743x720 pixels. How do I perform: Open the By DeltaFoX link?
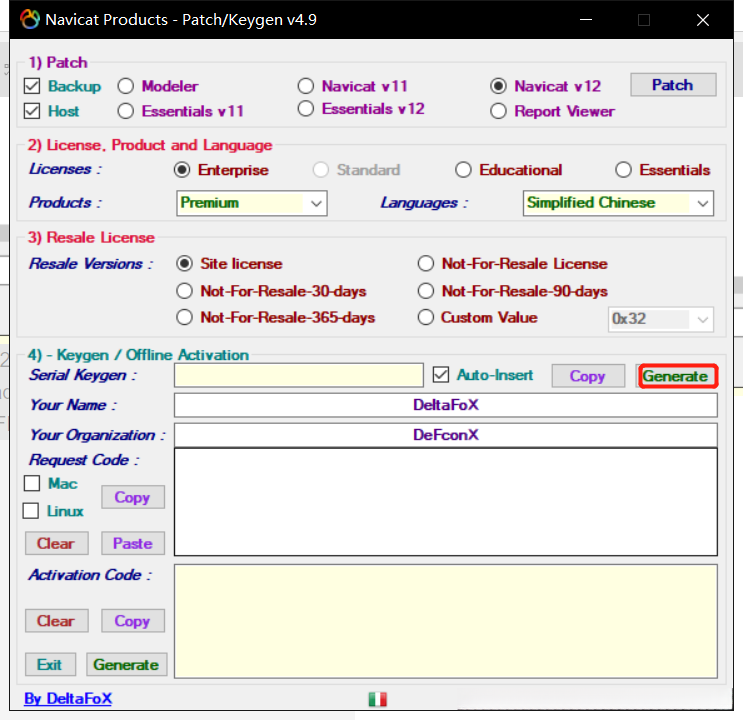pos(68,699)
